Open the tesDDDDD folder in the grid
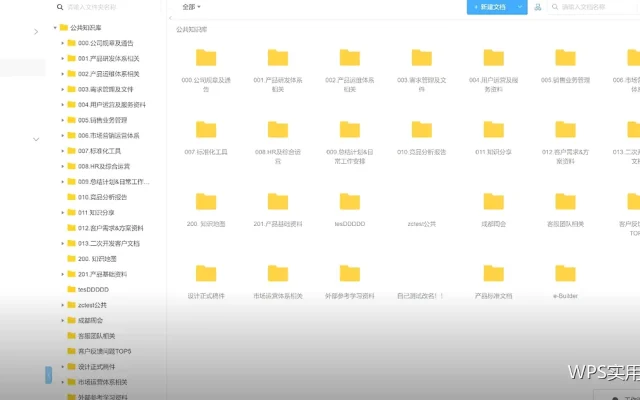640x400 pixels. (x=350, y=202)
